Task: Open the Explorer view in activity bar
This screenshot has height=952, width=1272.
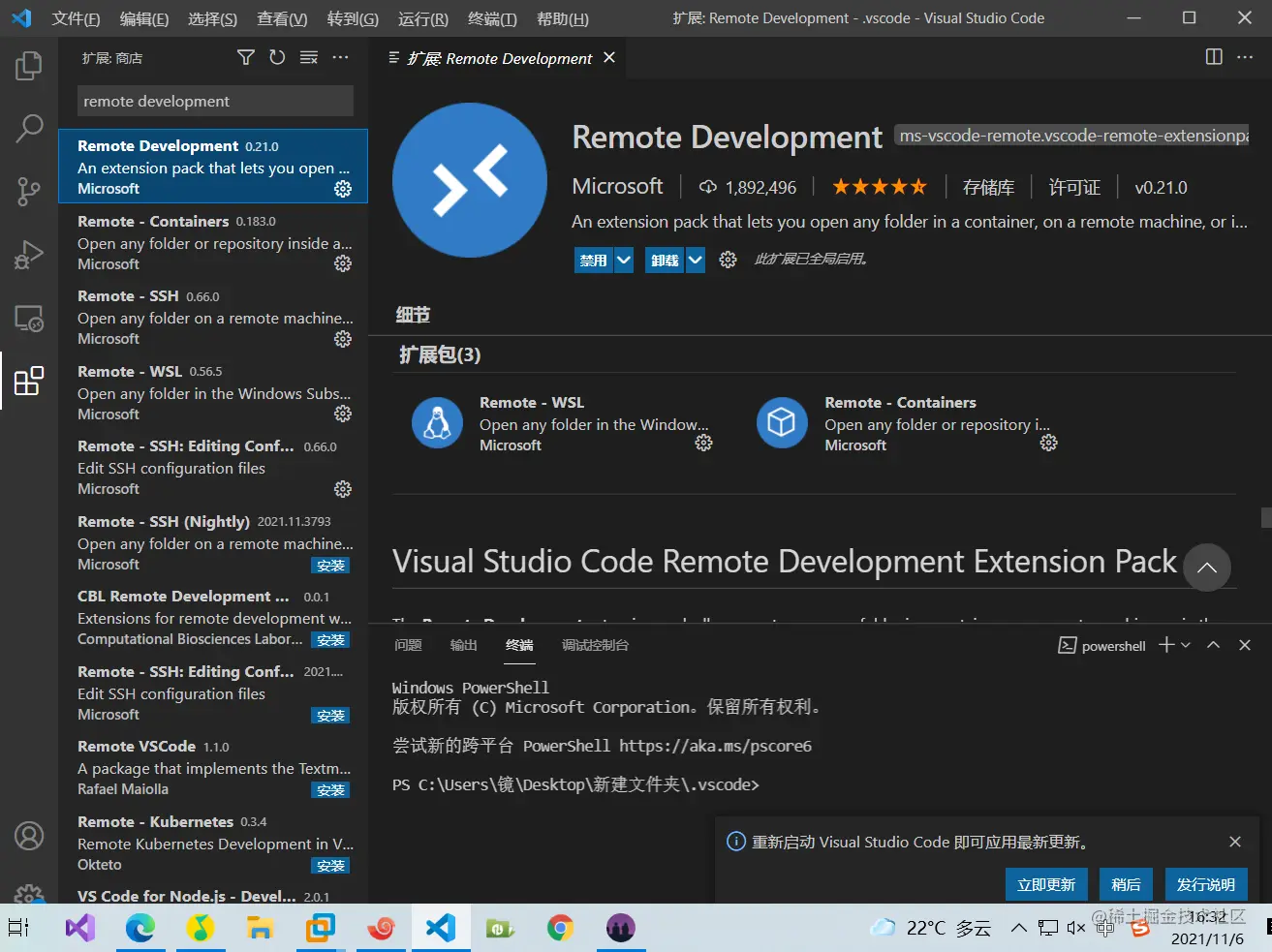Action: click(x=29, y=66)
